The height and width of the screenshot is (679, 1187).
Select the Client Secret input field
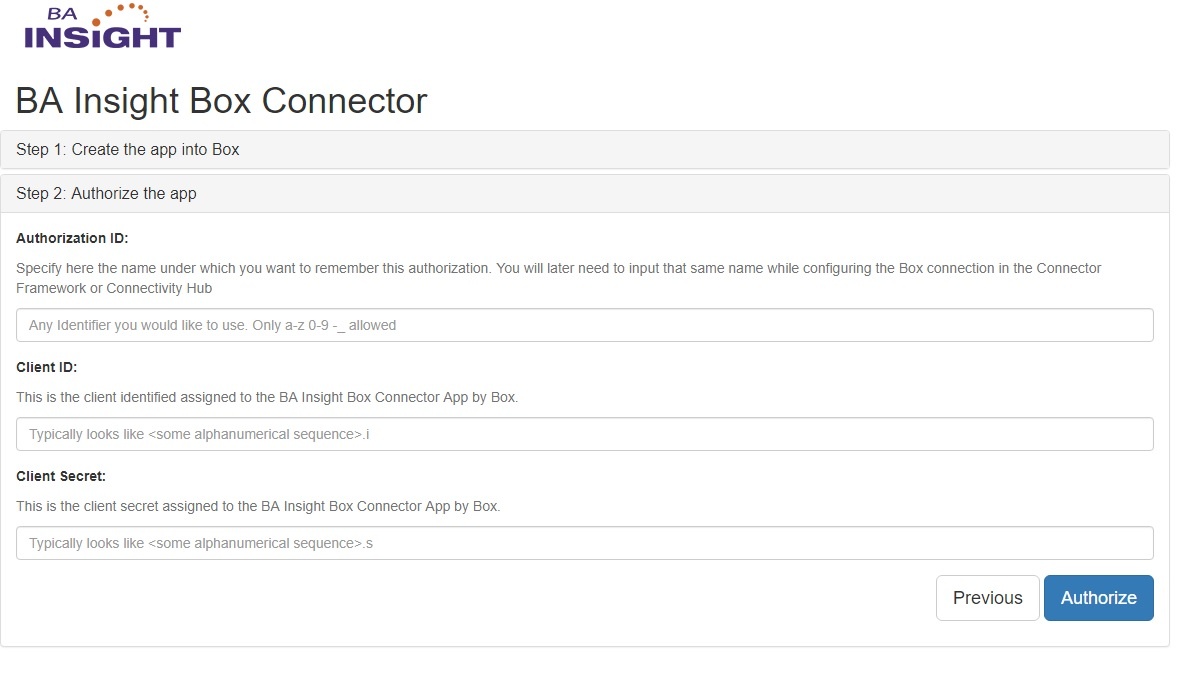coord(584,543)
